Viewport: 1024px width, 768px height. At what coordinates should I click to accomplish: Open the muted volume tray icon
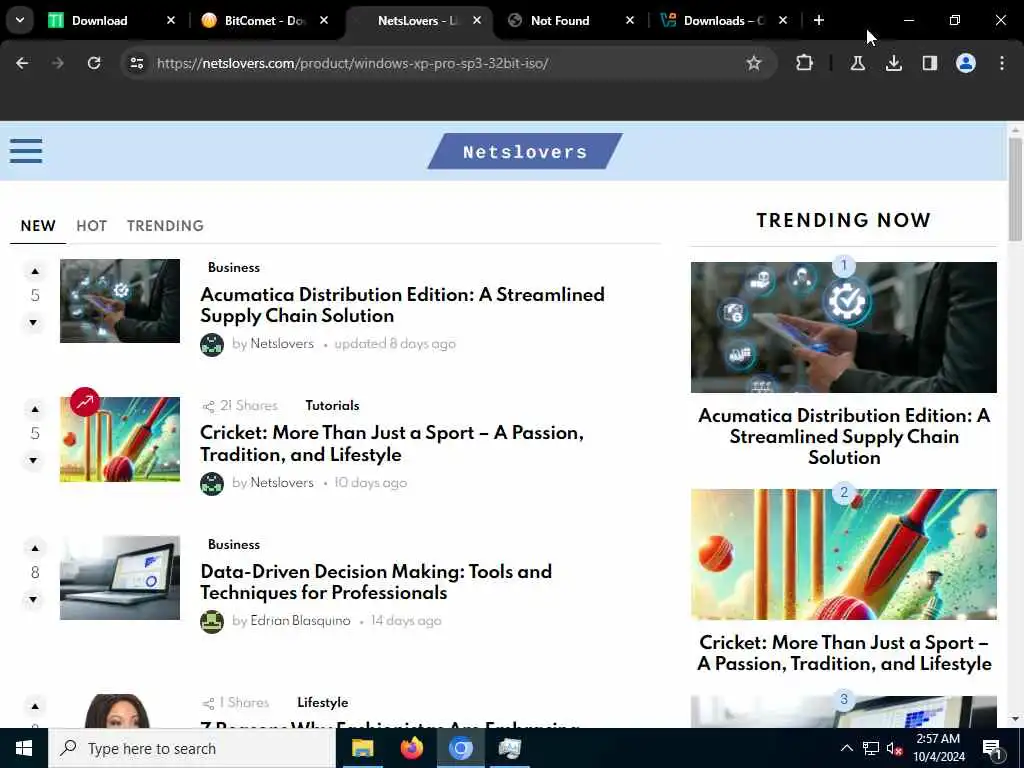coord(894,748)
